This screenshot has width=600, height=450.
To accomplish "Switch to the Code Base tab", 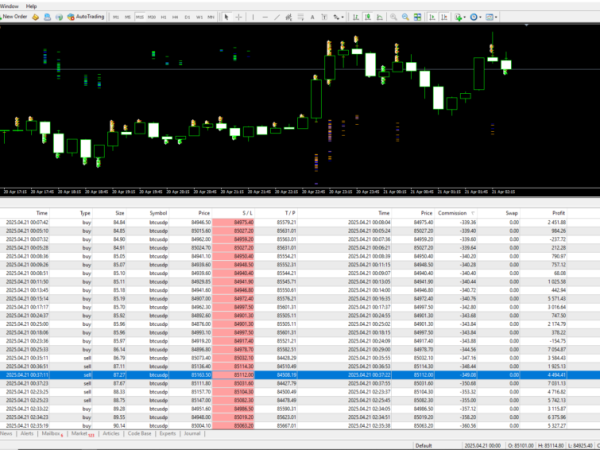I will click(137, 434).
